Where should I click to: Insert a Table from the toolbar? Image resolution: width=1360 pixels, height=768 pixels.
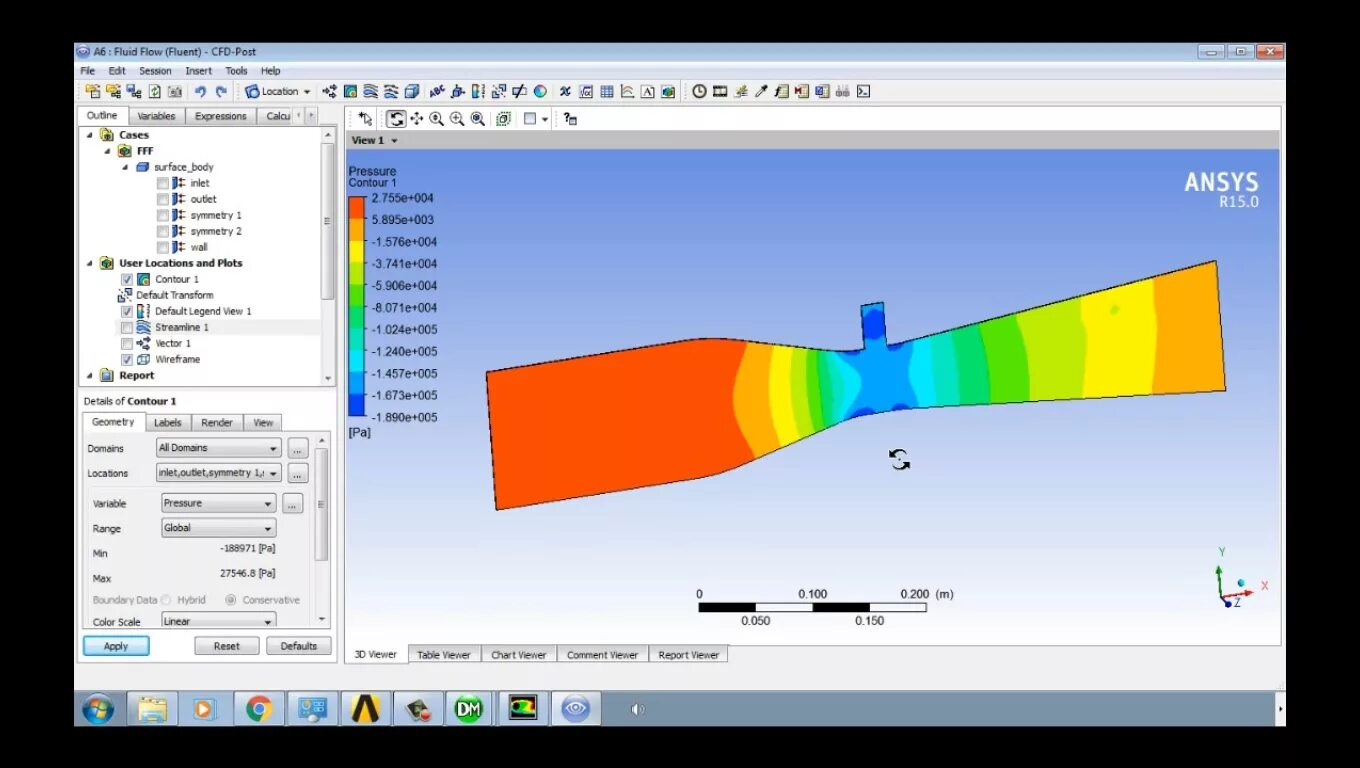pos(606,91)
